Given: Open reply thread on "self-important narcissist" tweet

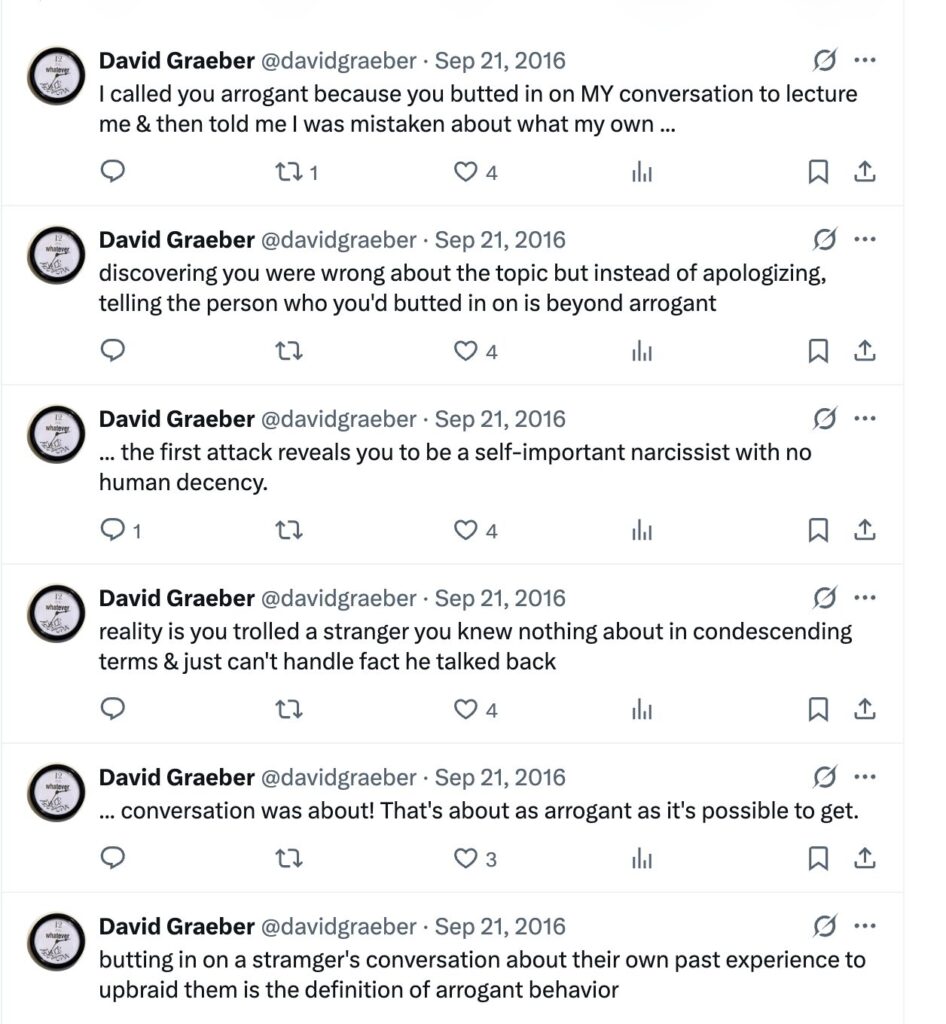Looking at the screenshot, I should (x=120, y=530).
